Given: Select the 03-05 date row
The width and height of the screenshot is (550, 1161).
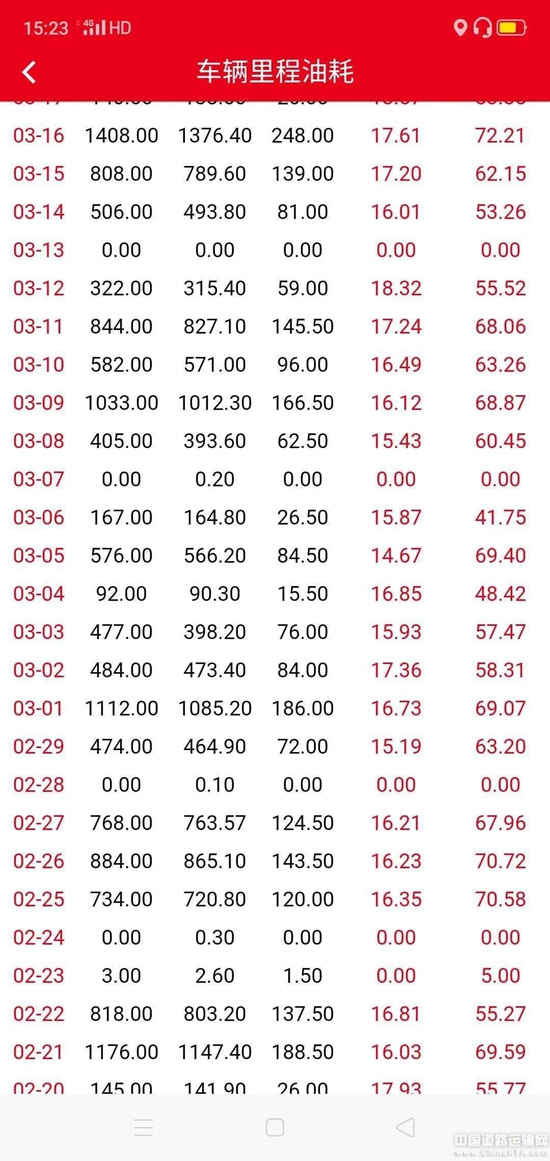Looking at the screenshot, I should point(275,555).
